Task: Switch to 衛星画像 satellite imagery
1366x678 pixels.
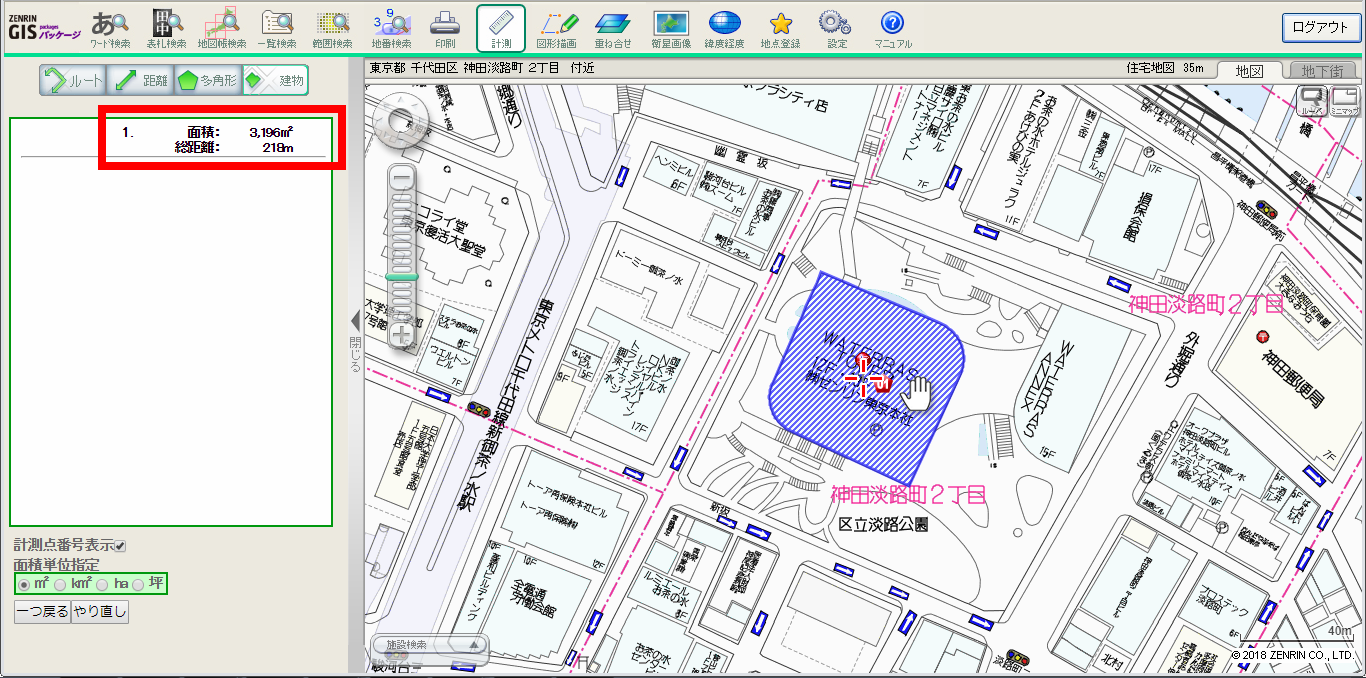Action: tap(670, 27)
